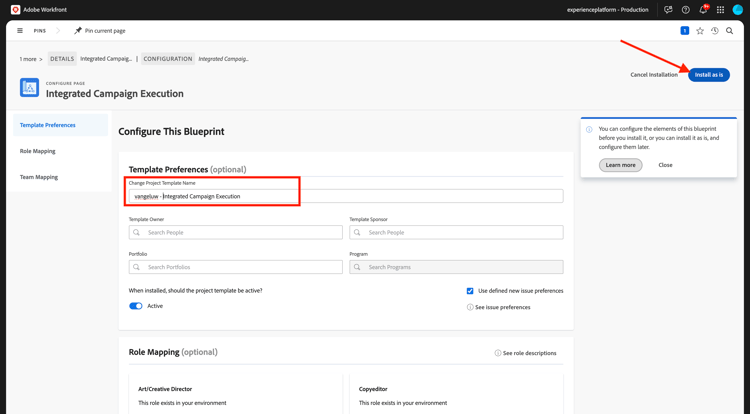Screen dimensions: 750x414
Task: Click the Portfolio search field
Action: pos(235,267)
